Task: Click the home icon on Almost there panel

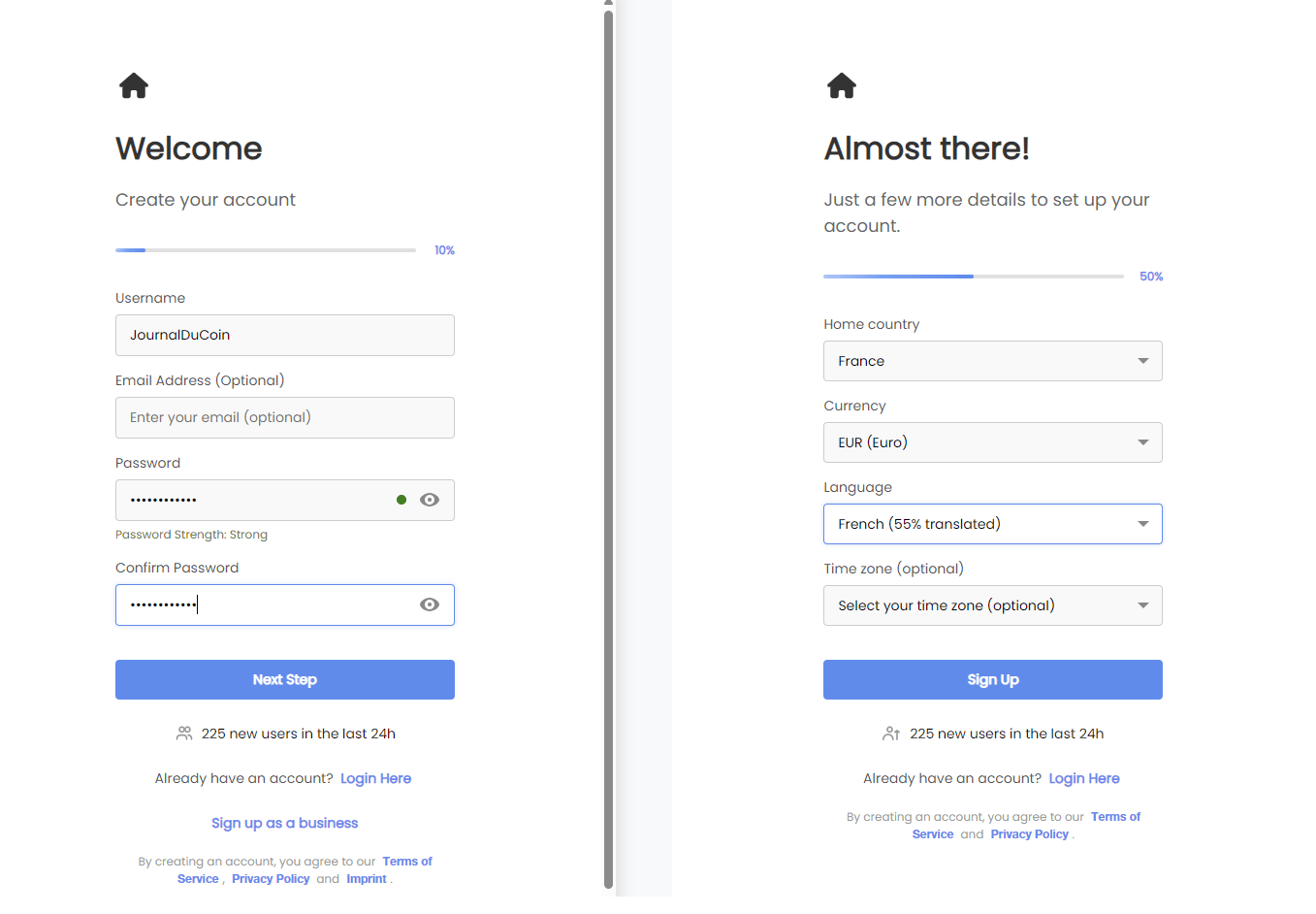Action: click(841, 85)
